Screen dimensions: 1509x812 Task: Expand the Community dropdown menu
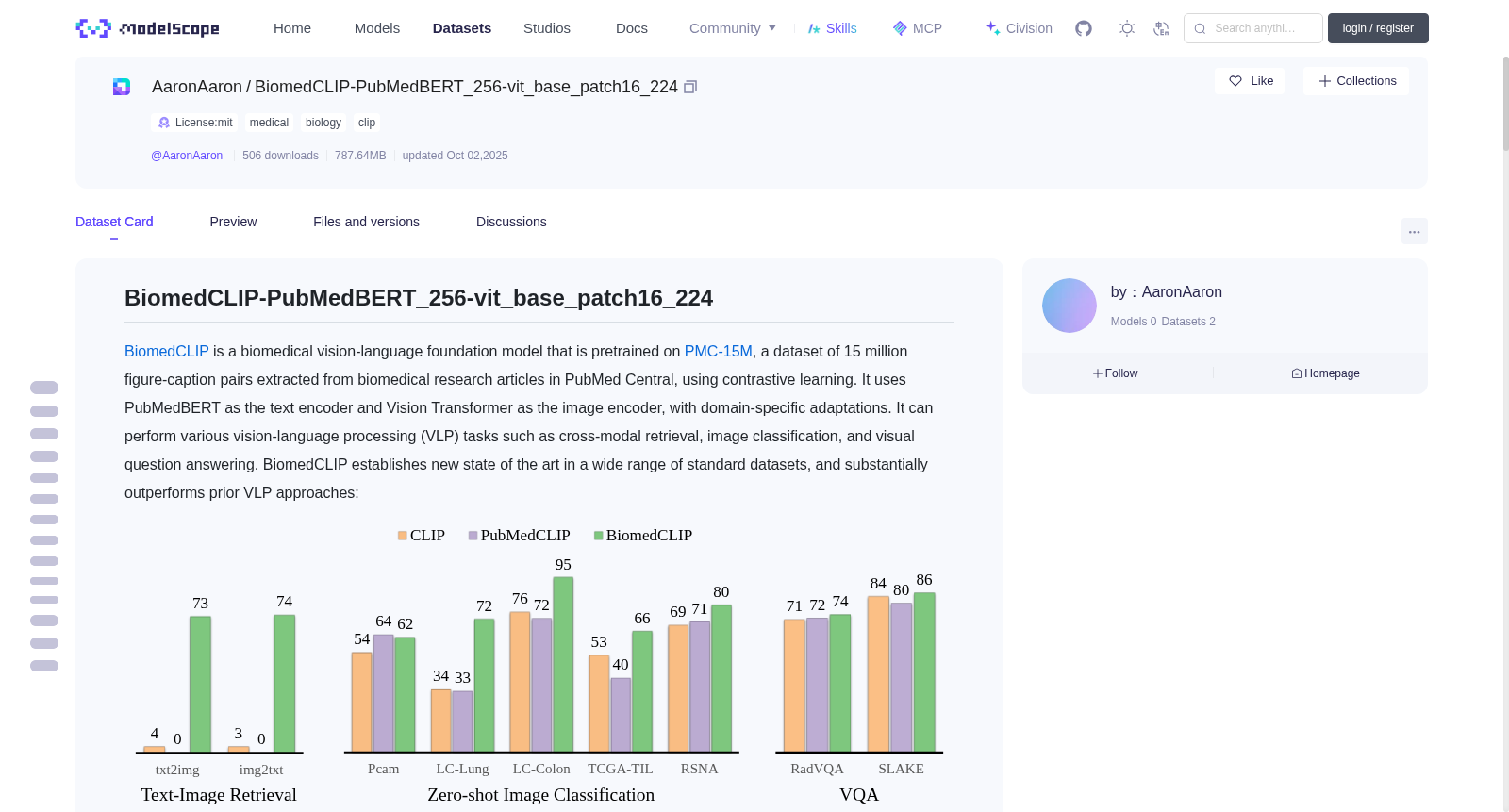click(733, 28)
